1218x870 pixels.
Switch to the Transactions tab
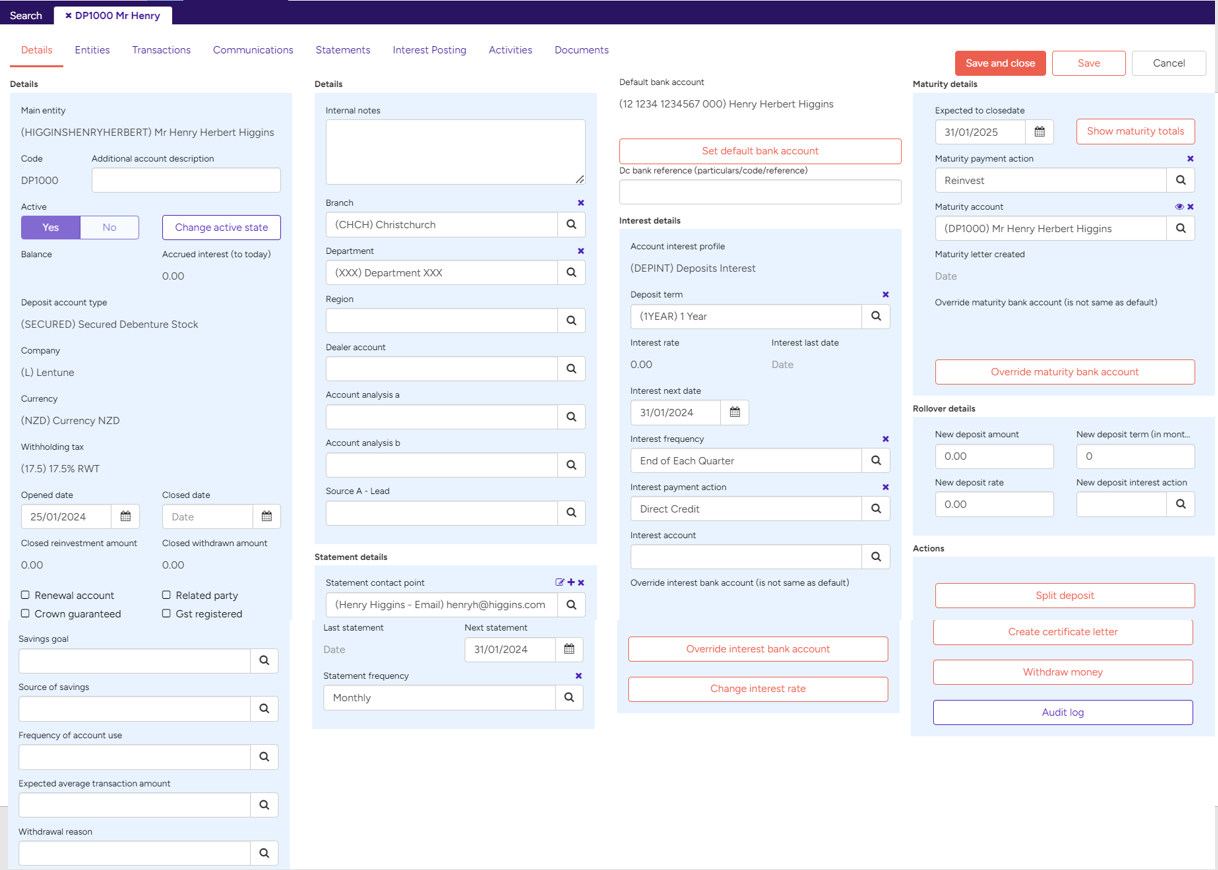[x=161, y=50]
